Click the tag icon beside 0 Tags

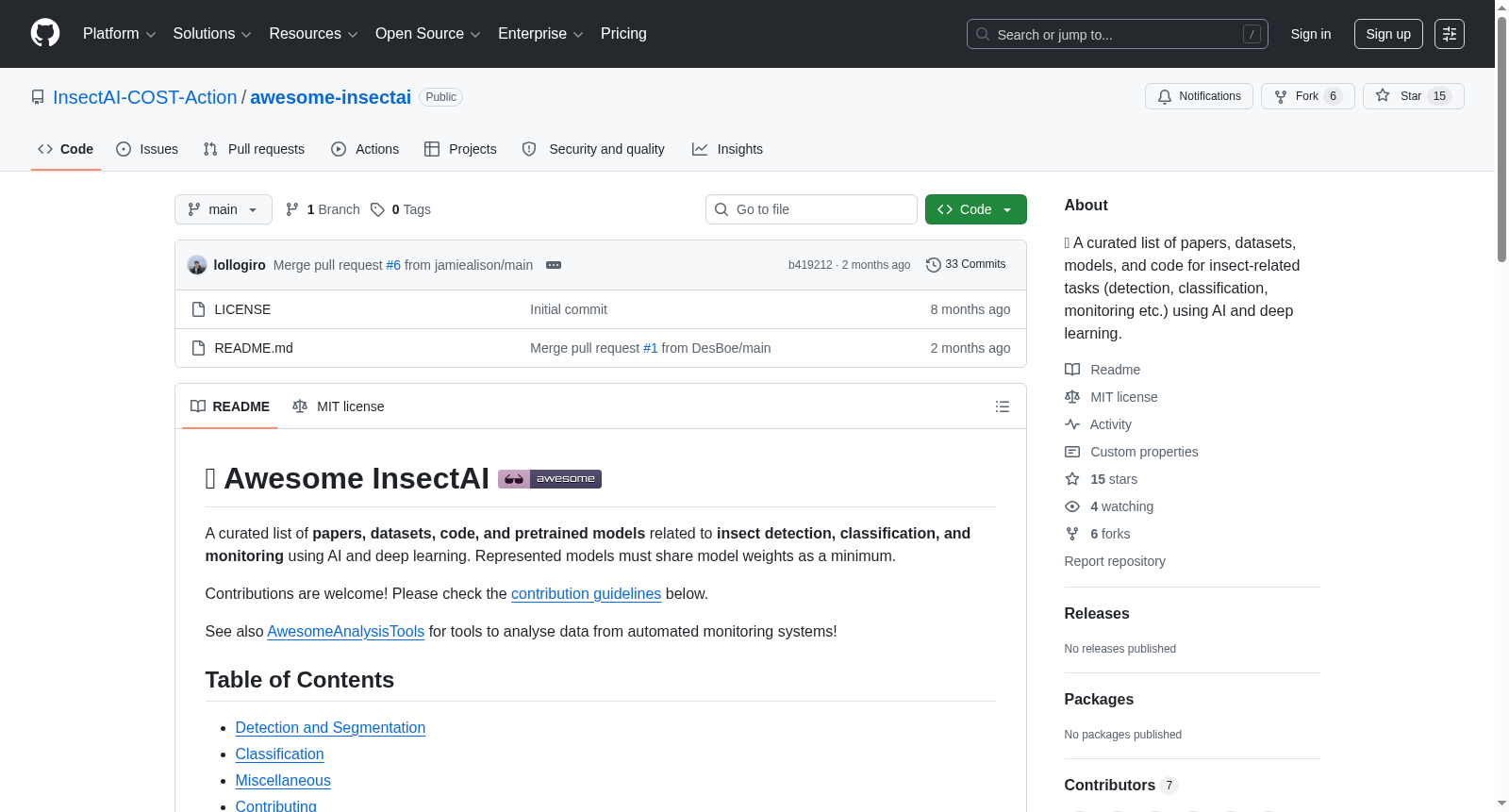click(377, 209)
